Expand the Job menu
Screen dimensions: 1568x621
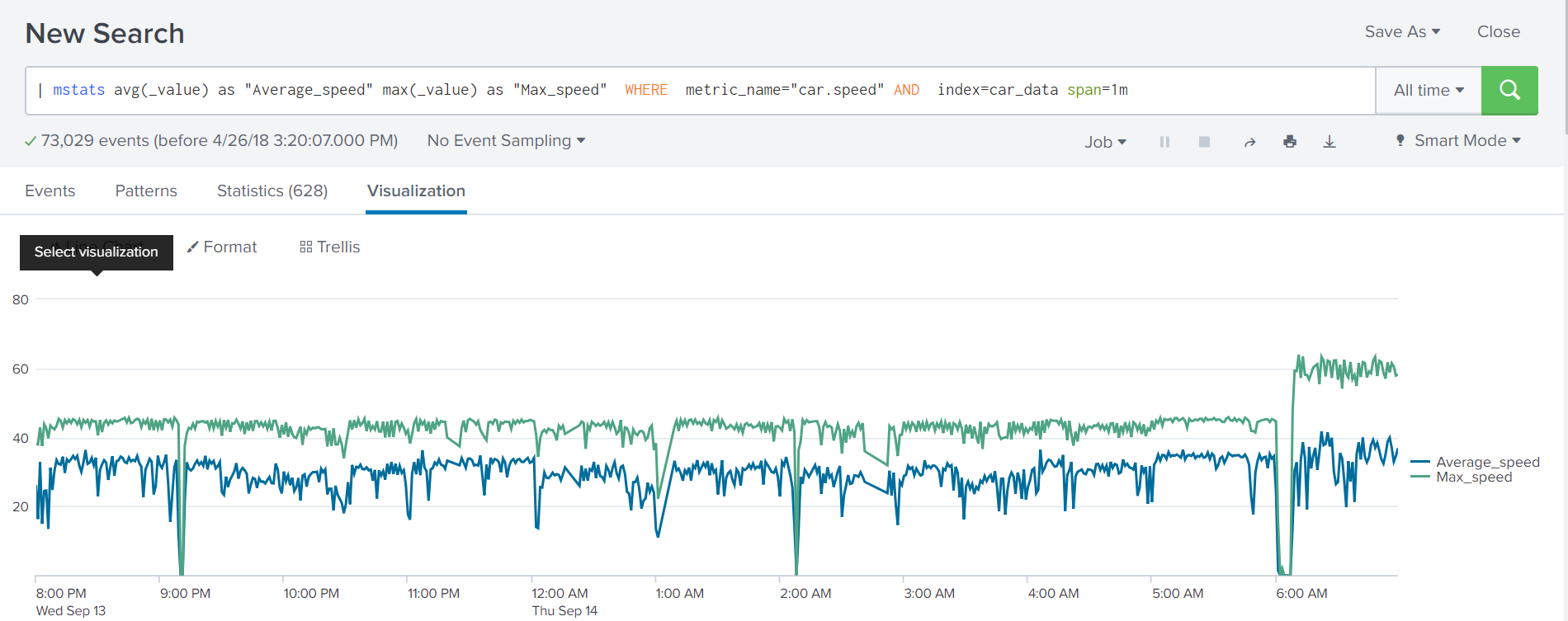pyautogui.click(x=1105, y=142)
